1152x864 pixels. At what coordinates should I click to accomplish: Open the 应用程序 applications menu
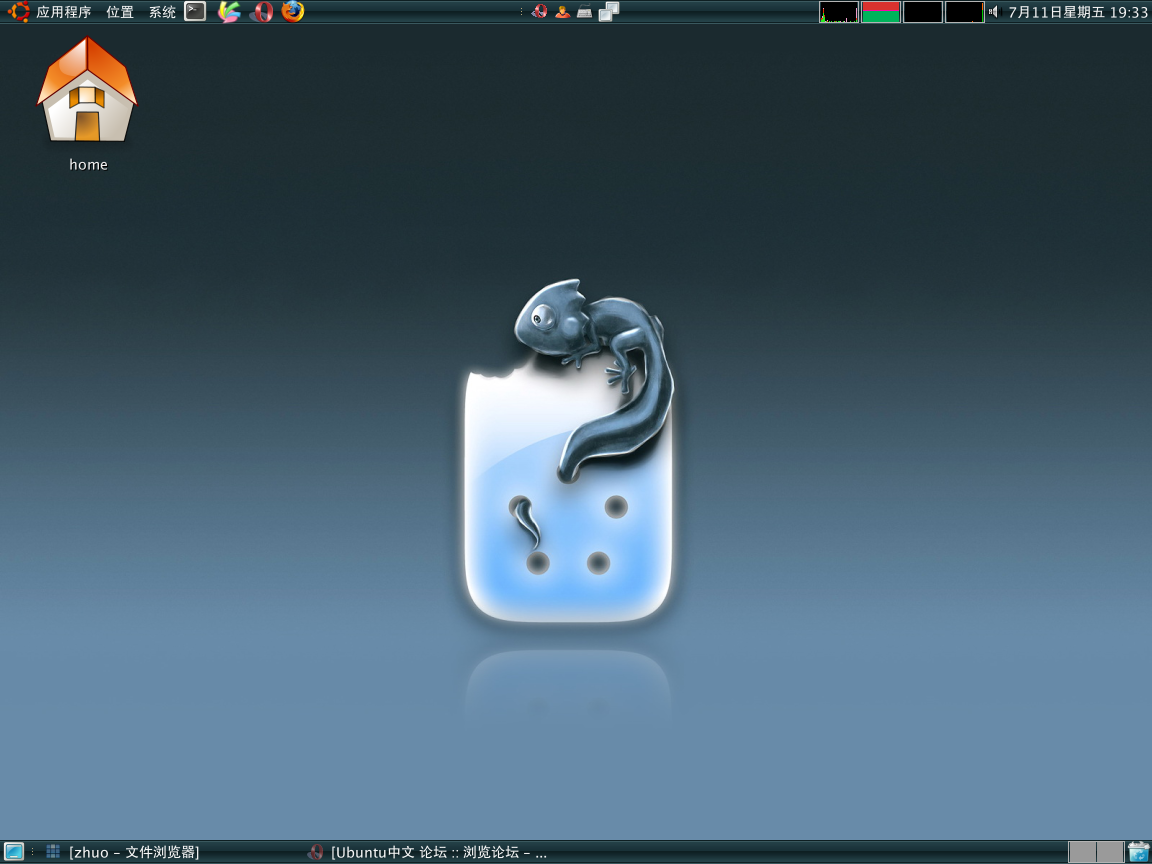point(63,12)
